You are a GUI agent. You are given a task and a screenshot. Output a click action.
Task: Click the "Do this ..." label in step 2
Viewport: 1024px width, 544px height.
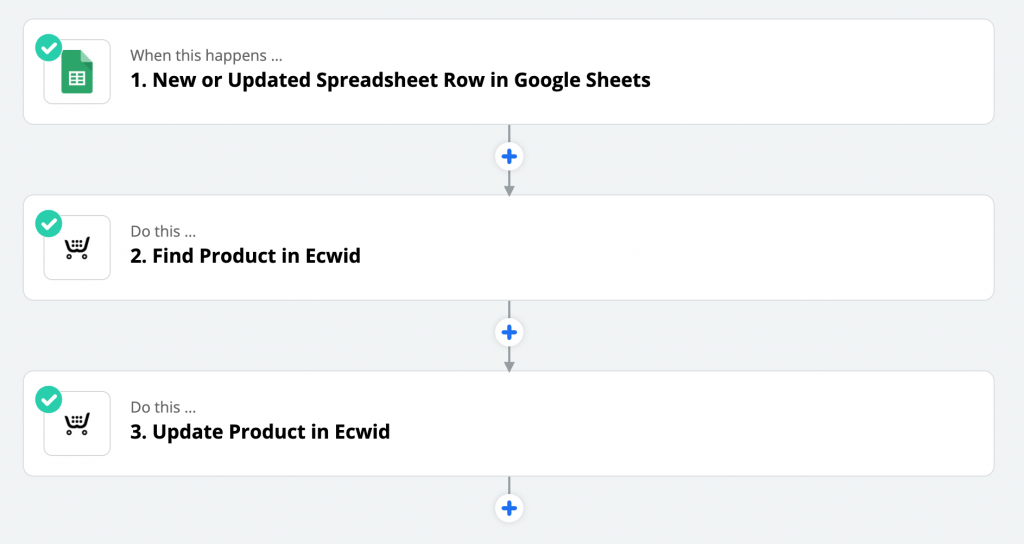click(163, 231)
